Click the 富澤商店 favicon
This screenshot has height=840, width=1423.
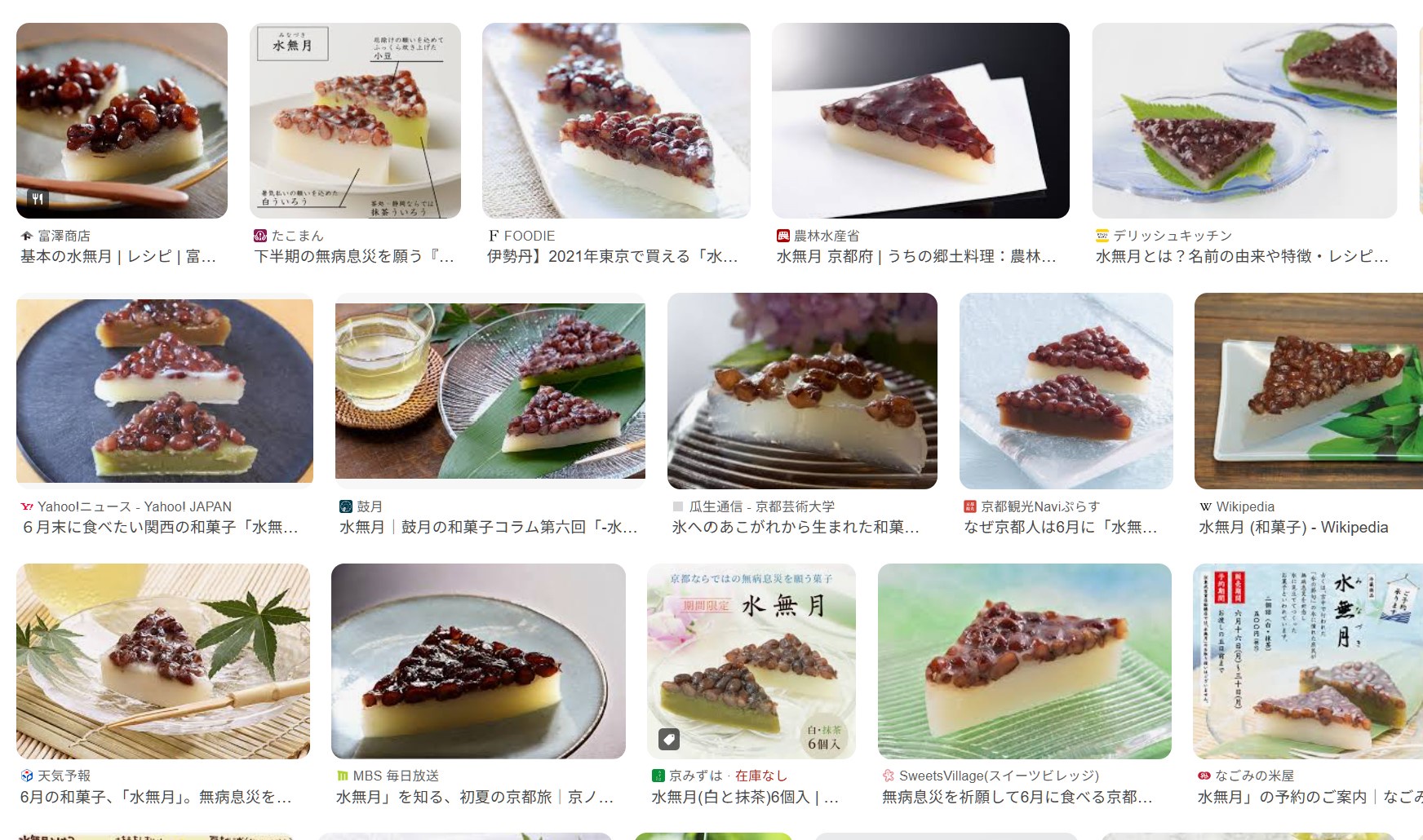click(x=27, y=236)
